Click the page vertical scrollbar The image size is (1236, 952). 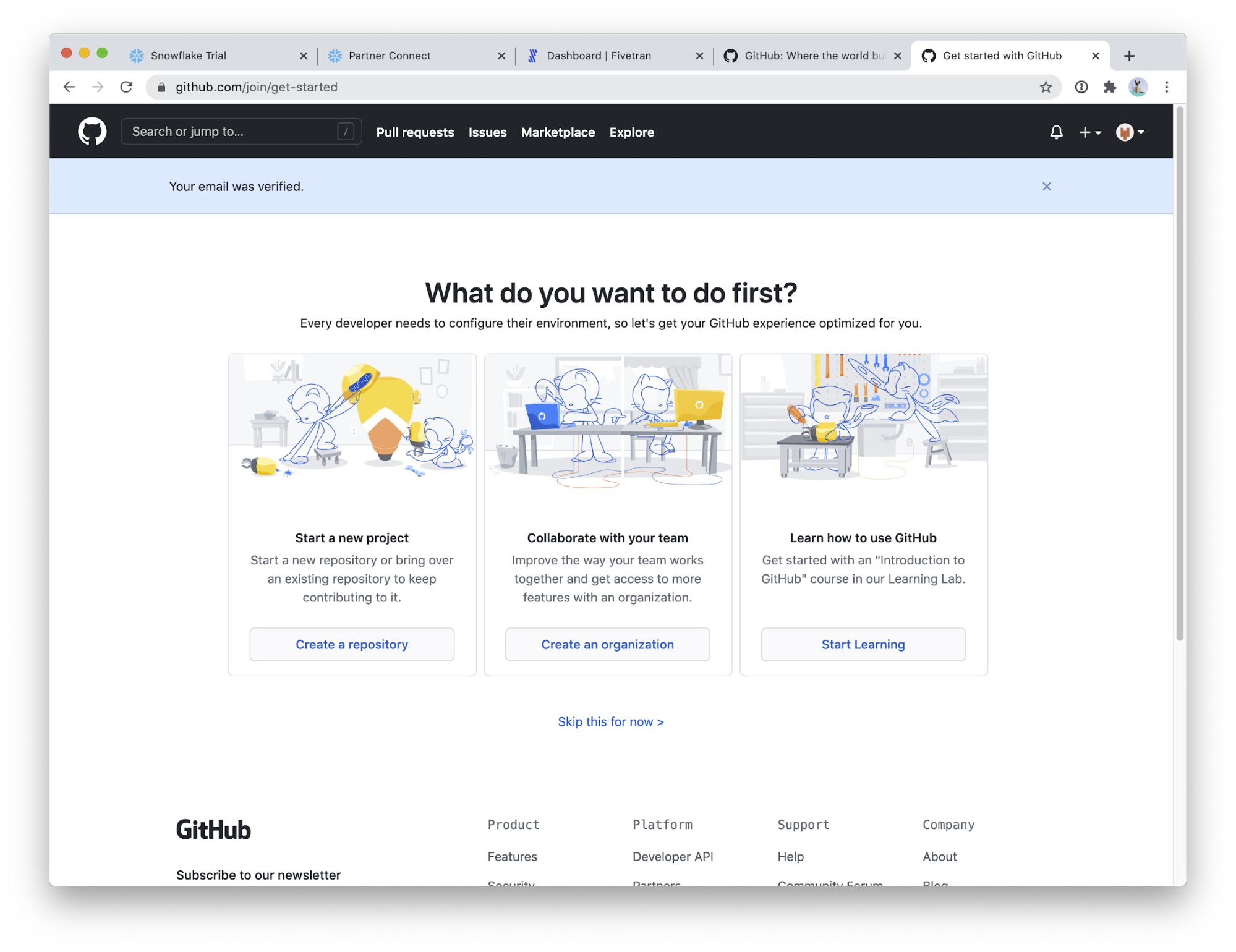click(x=1179, y=371)
